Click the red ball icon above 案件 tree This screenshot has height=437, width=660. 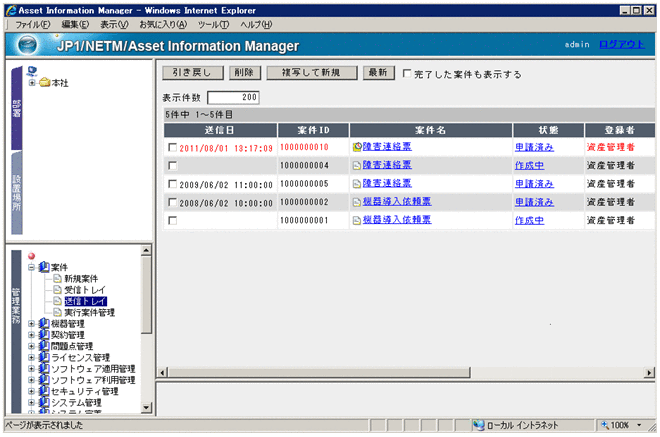pyautogui.click(x=32, y=256)
